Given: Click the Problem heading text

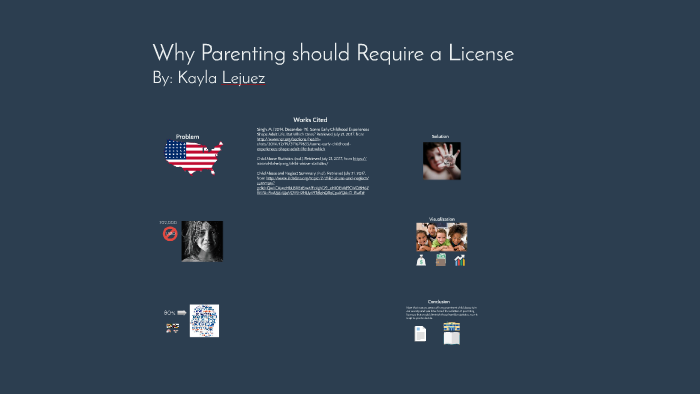Looking at the screenshot, I should (188, 137).
